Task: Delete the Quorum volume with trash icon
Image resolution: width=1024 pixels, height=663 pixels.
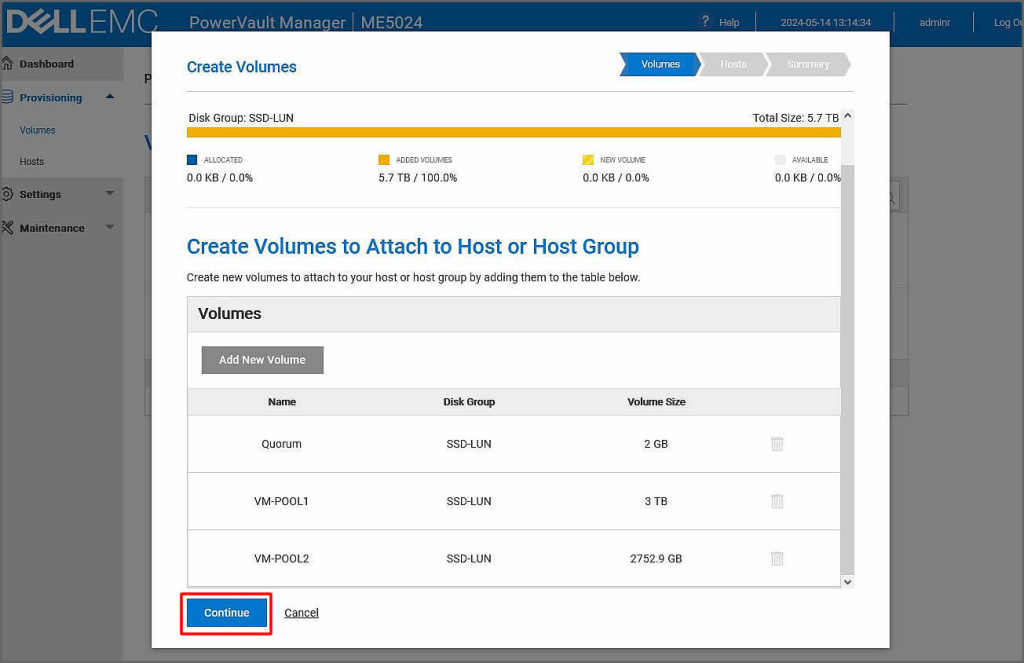Action: 777,444
